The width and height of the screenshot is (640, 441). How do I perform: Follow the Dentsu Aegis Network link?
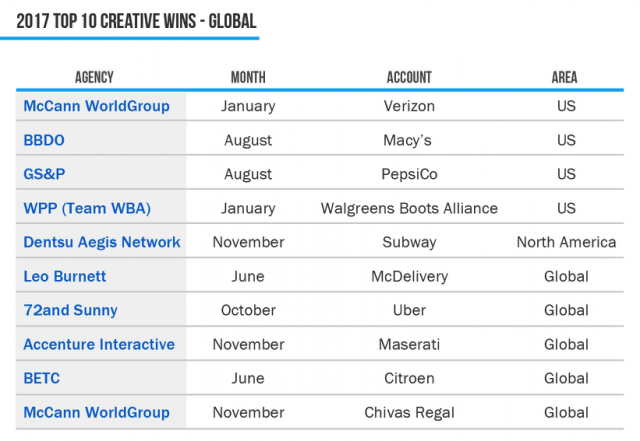102,243
